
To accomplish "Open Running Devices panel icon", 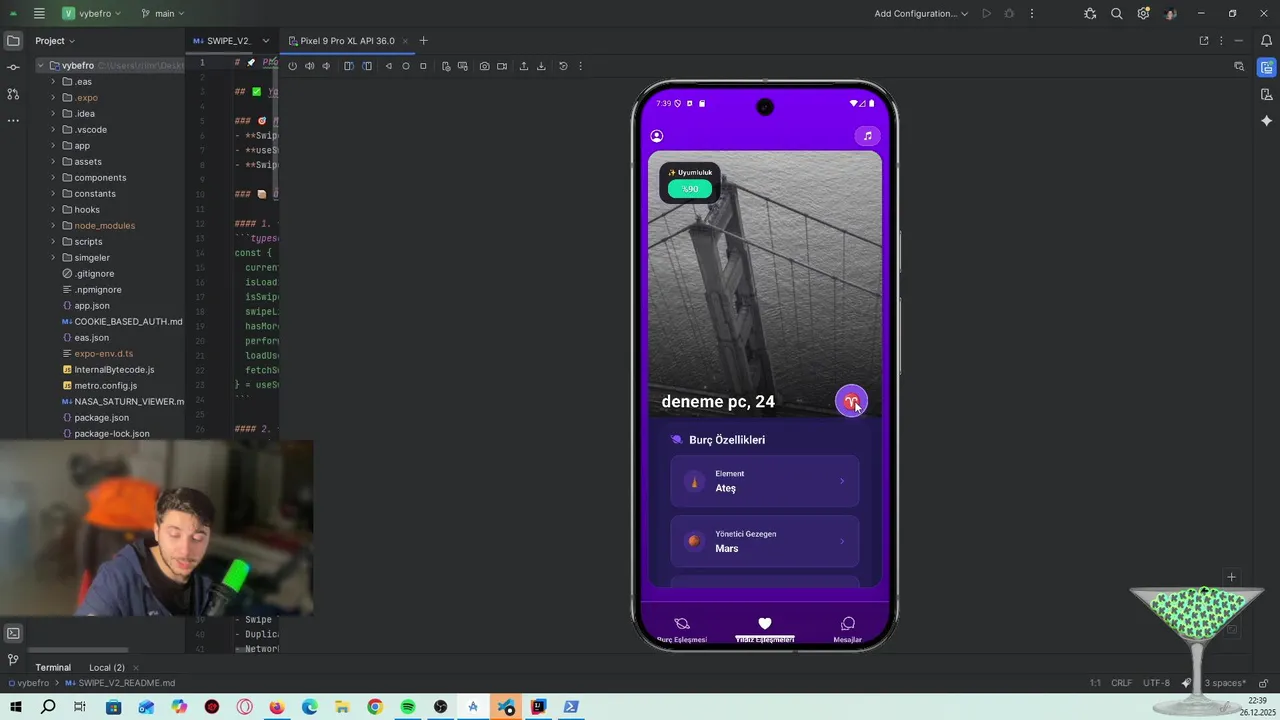I will point(1266,67).
